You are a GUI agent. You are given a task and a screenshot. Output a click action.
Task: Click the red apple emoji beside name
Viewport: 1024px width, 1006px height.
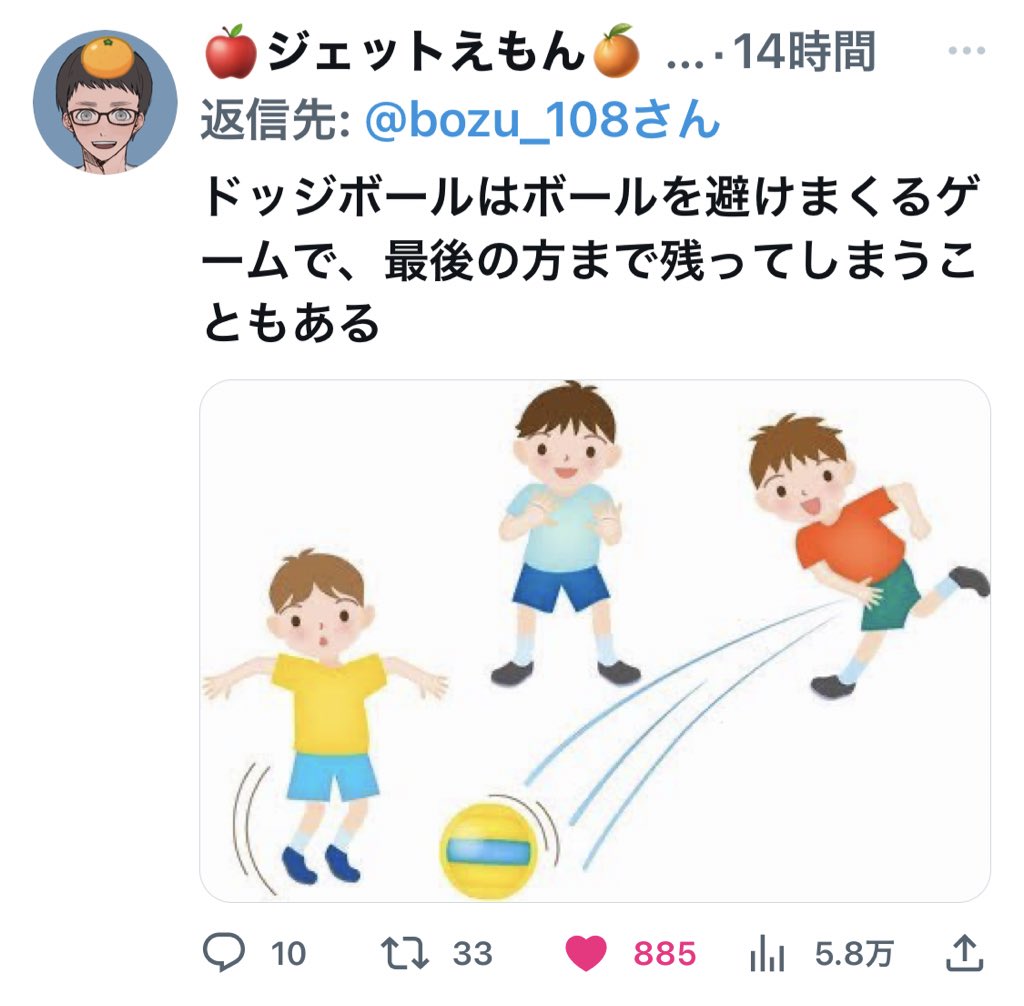coord(231,52)
